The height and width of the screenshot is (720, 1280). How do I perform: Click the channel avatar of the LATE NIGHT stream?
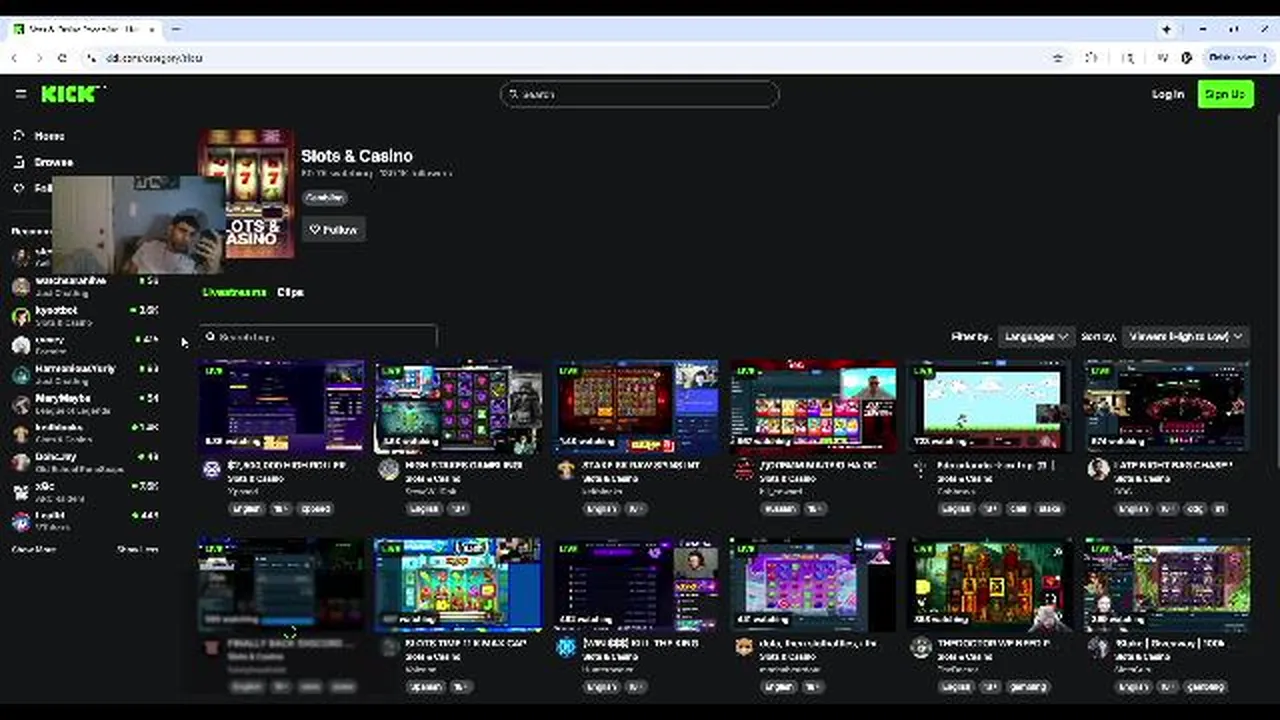(x=1098, y=470)
